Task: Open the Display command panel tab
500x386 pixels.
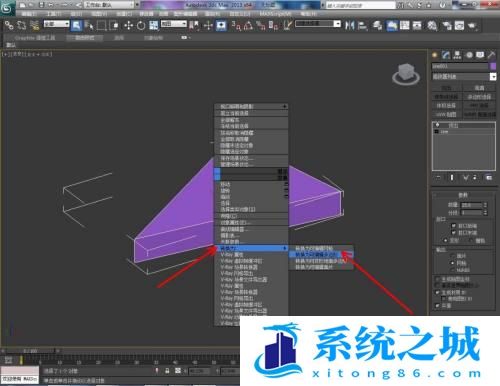Action: point(480,55)
